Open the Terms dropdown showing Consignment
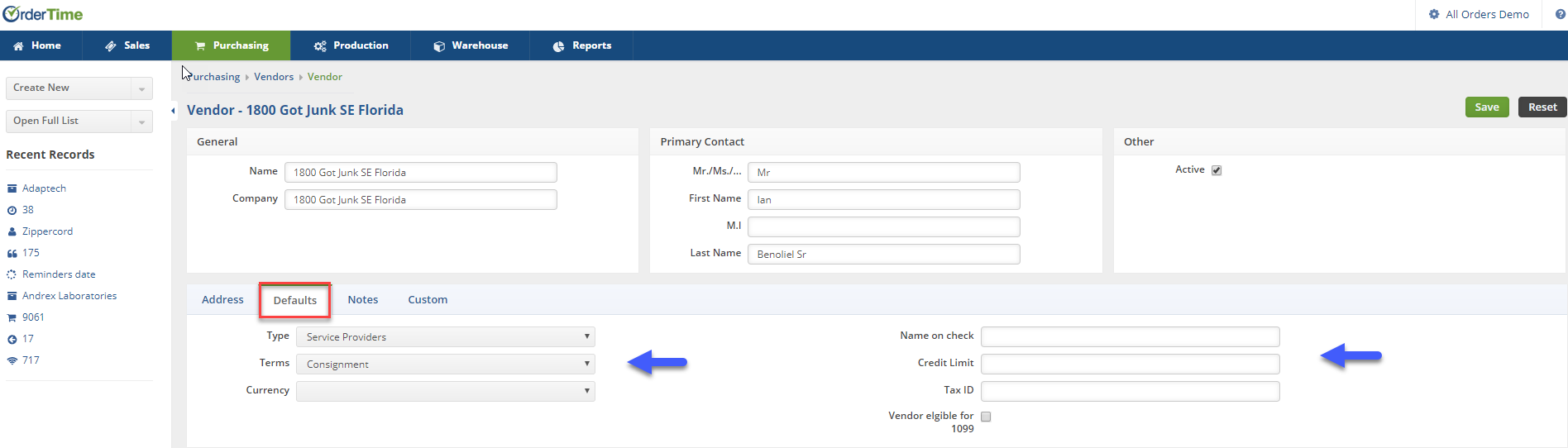This screenshot has height=448, width=1568. [x=446, y=364]
